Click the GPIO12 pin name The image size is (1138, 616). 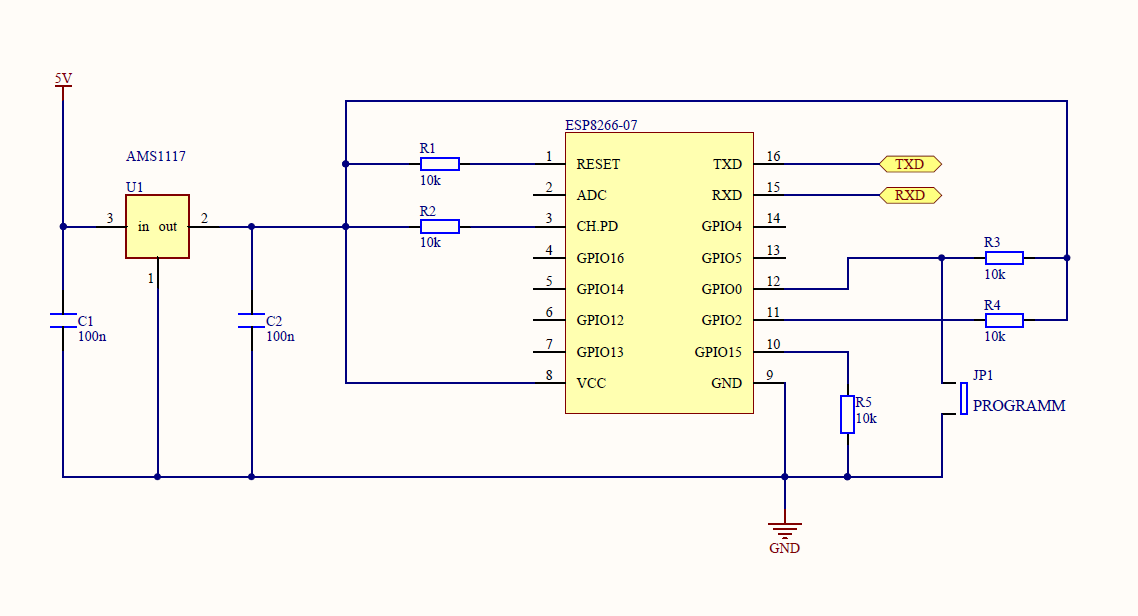coord(600,320)
